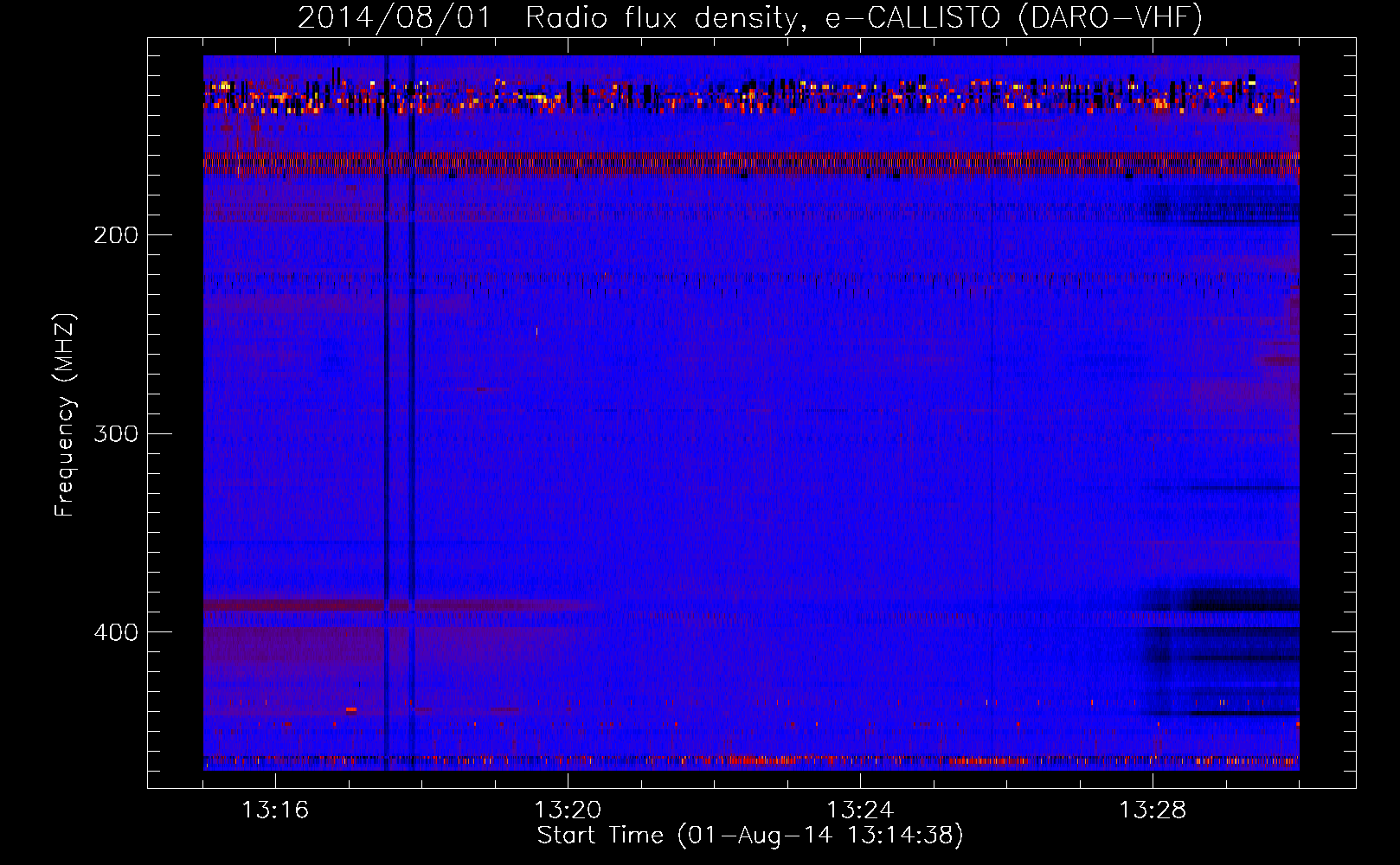Click the "13:24" time tick label
The height and width of the screenshot is (865, 1400).
pos(860,811)
